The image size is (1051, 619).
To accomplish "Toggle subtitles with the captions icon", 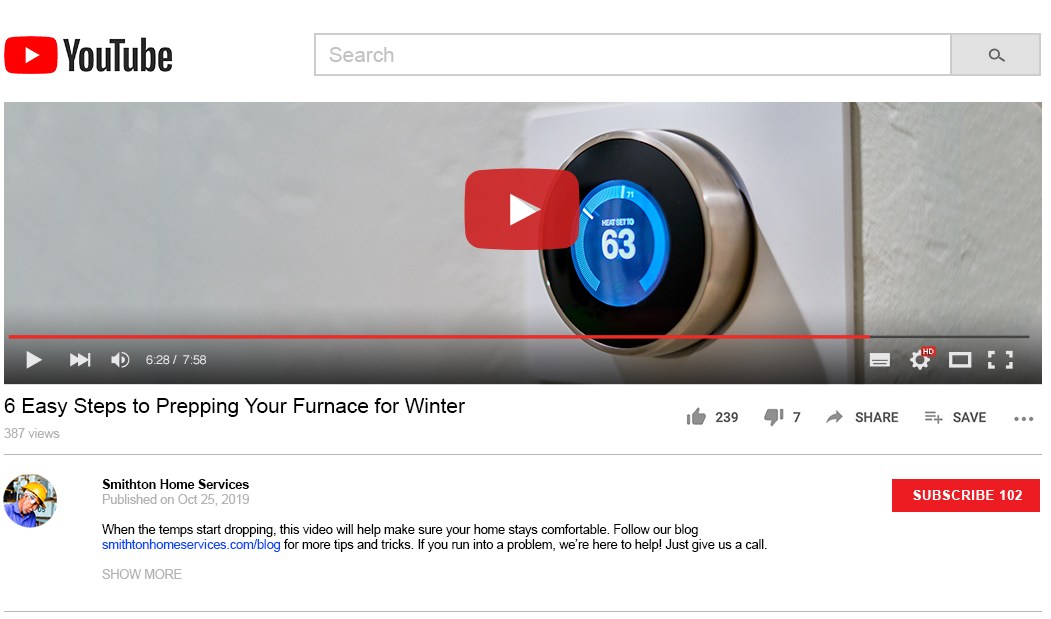I will coord(879,360).
